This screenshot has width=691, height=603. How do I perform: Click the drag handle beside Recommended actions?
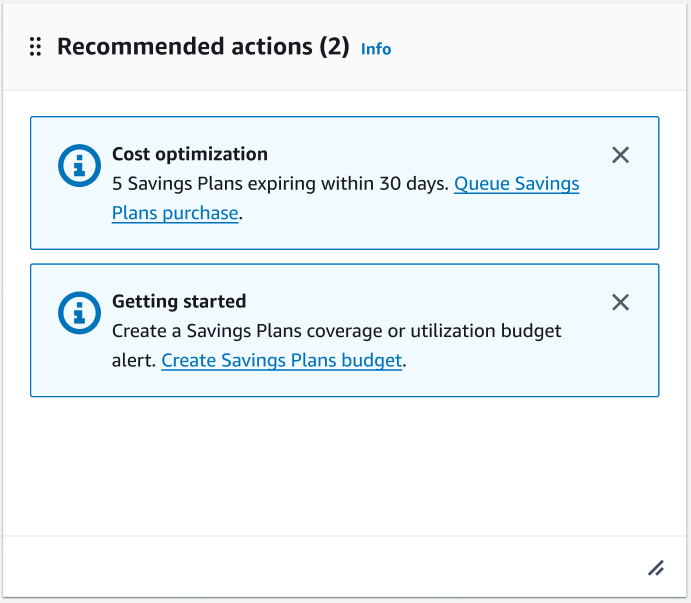[x=35, y=47]
